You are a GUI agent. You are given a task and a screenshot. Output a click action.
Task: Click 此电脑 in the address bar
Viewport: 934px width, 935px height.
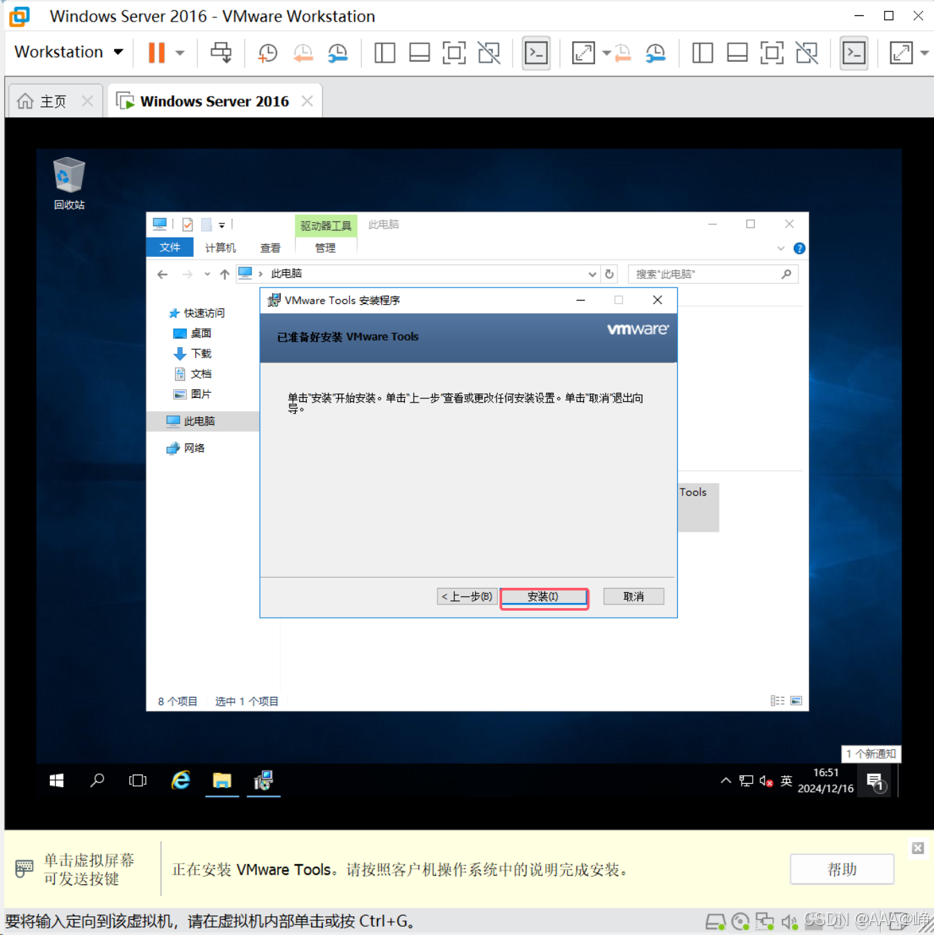click(286, 274)
